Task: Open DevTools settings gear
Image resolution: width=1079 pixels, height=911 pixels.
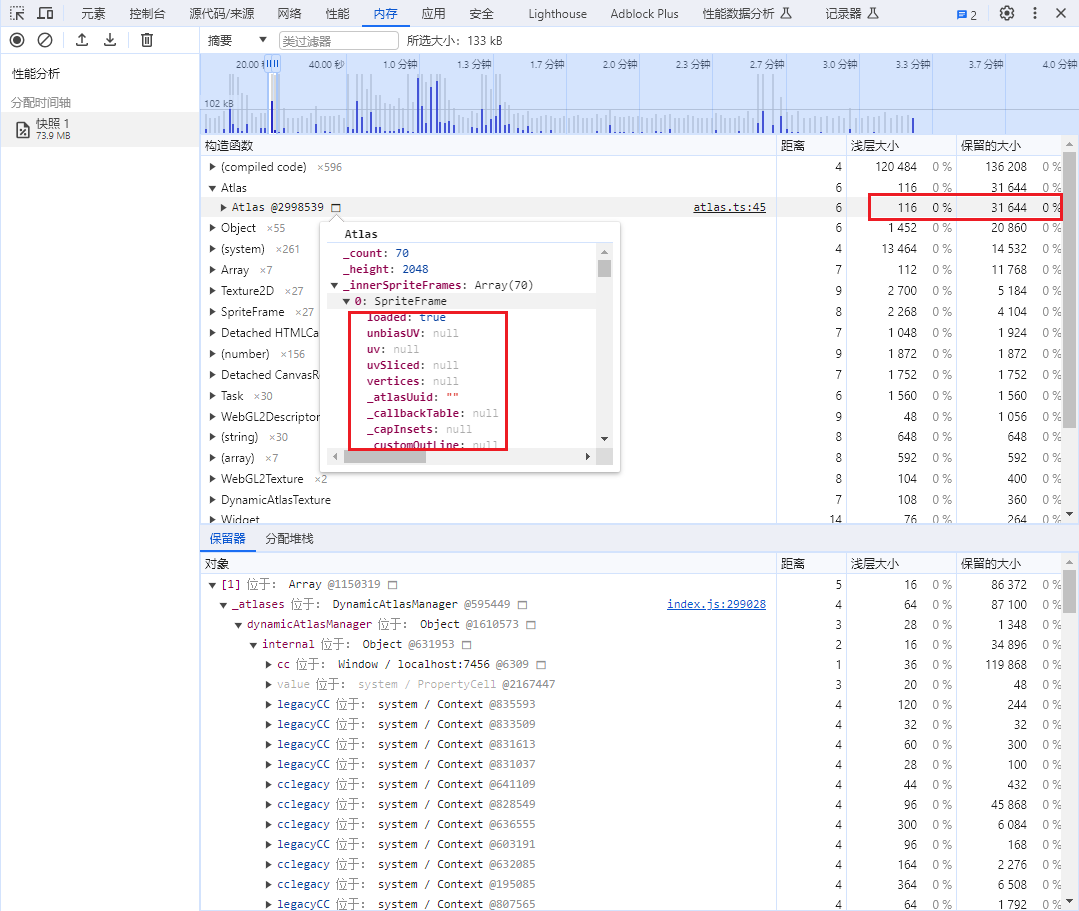Action: pyautogui.click(x=1007, y=14)
